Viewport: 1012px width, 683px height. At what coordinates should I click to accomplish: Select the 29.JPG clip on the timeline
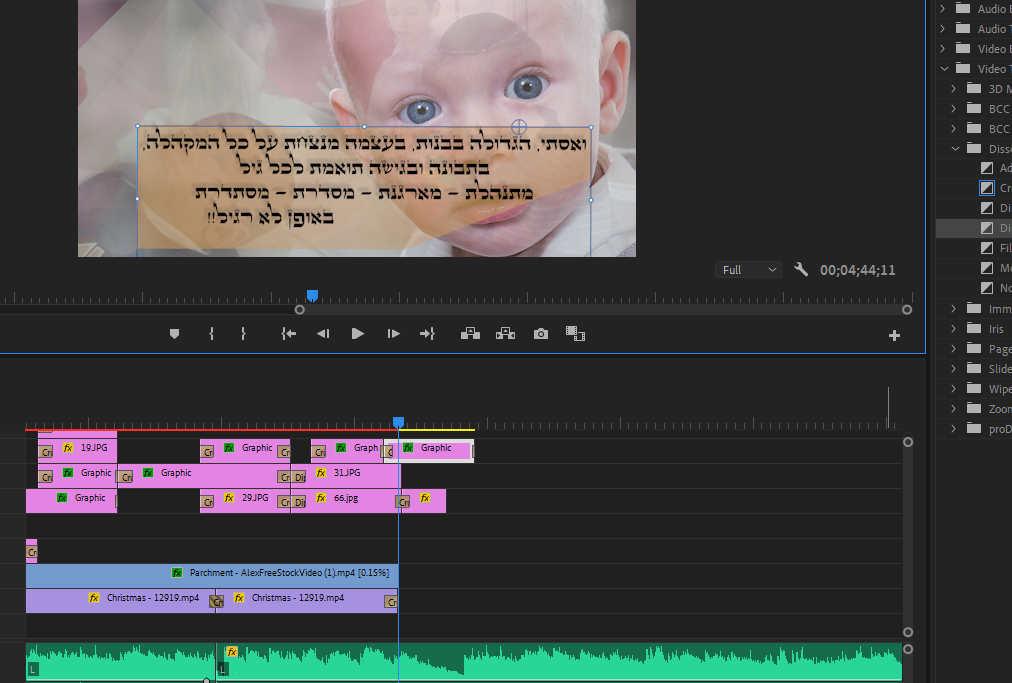245,500
